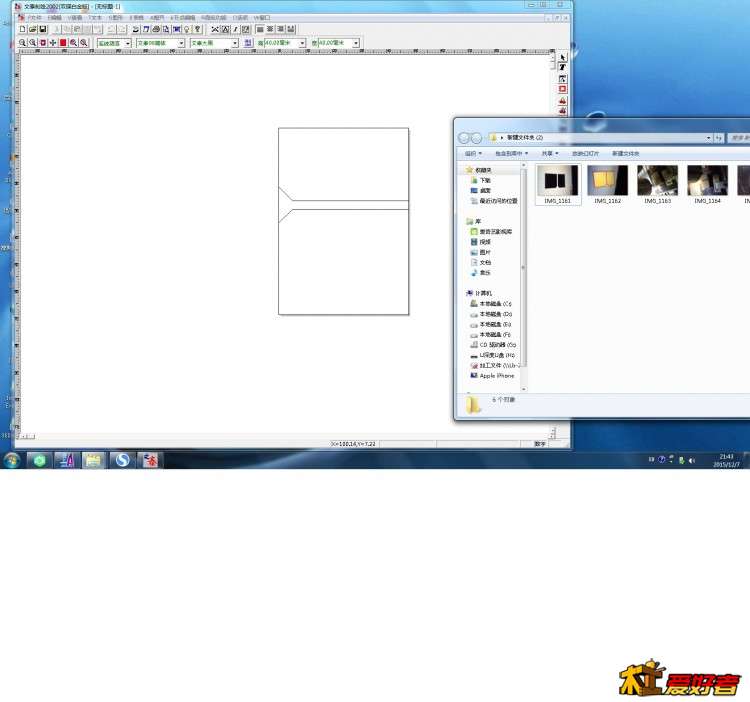Click the Explorer back navigation button
The width and height of the screenshot is (750, 702).
(464, 137)
